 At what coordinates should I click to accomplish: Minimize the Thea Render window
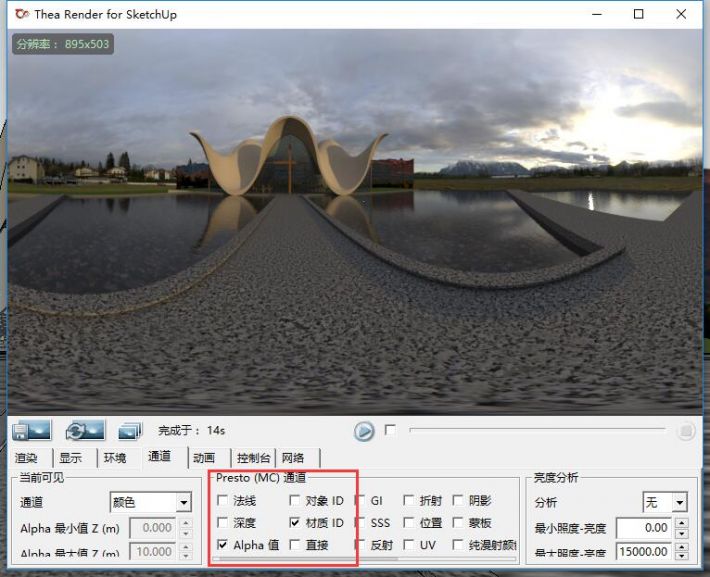[x=597, y=14]
